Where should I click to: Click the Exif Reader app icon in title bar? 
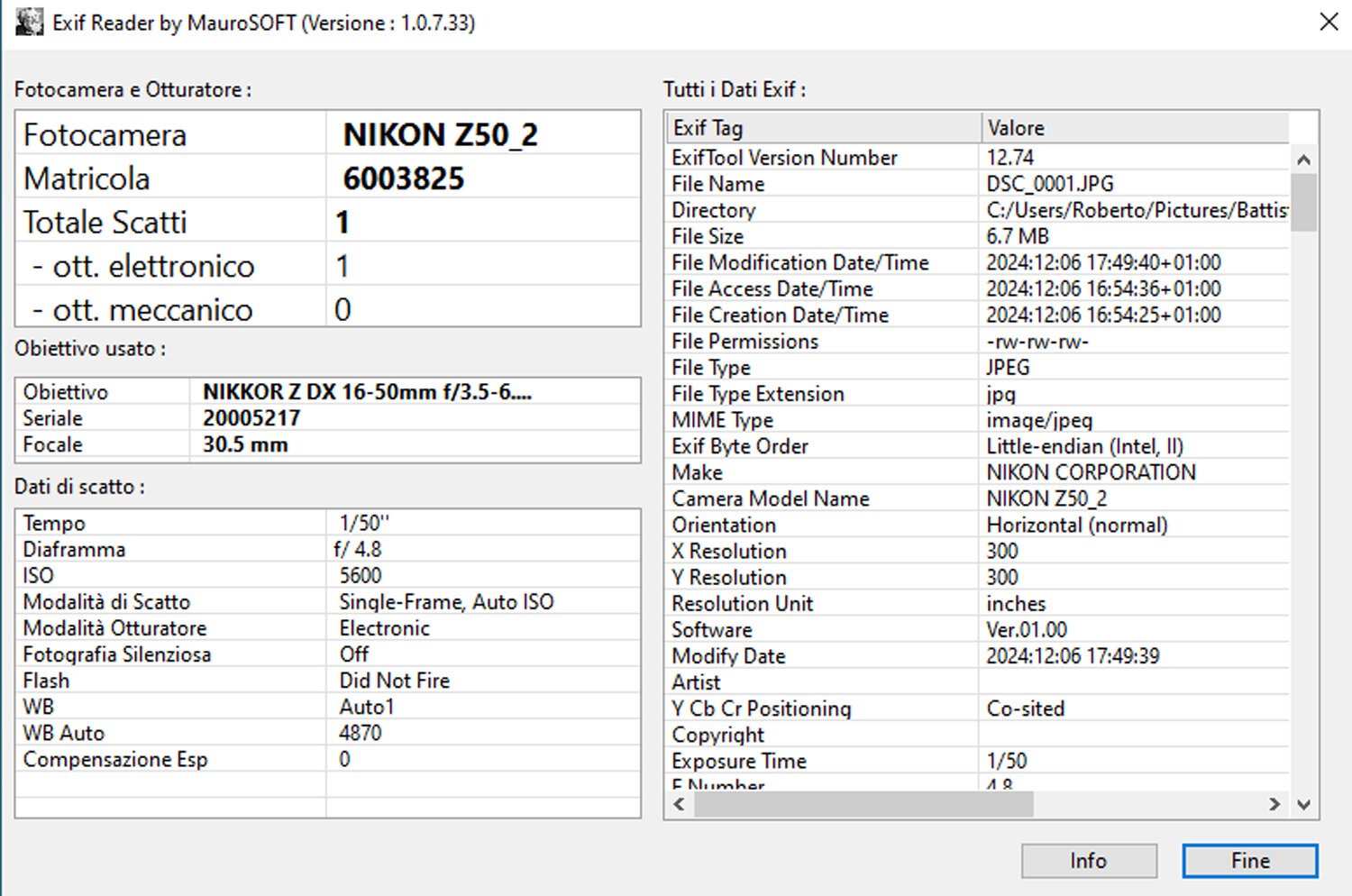pyautogui.click(x=29, y=23)
